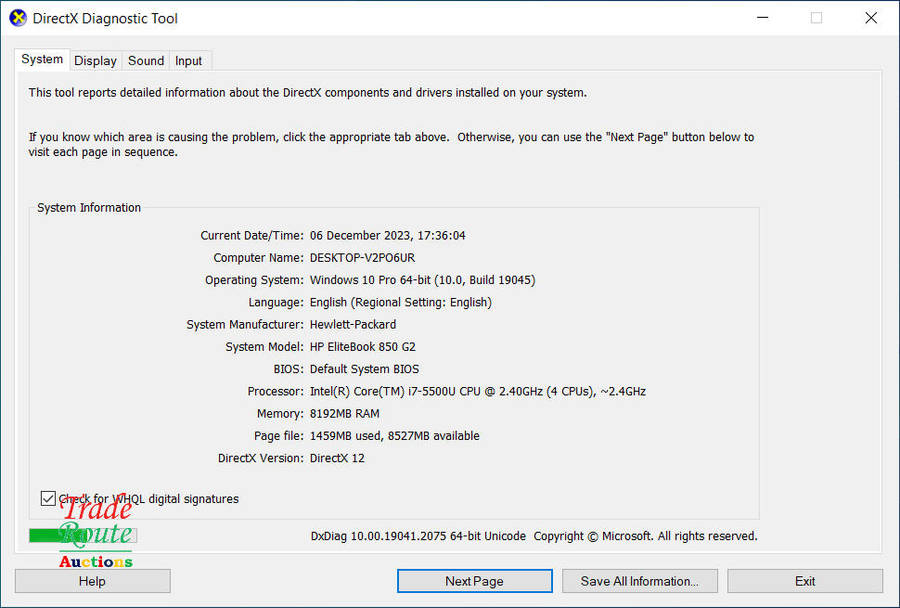Screen dimensions: 900x608
Task: Click the DxDiag version copyright text
Action: pos(534,536)
